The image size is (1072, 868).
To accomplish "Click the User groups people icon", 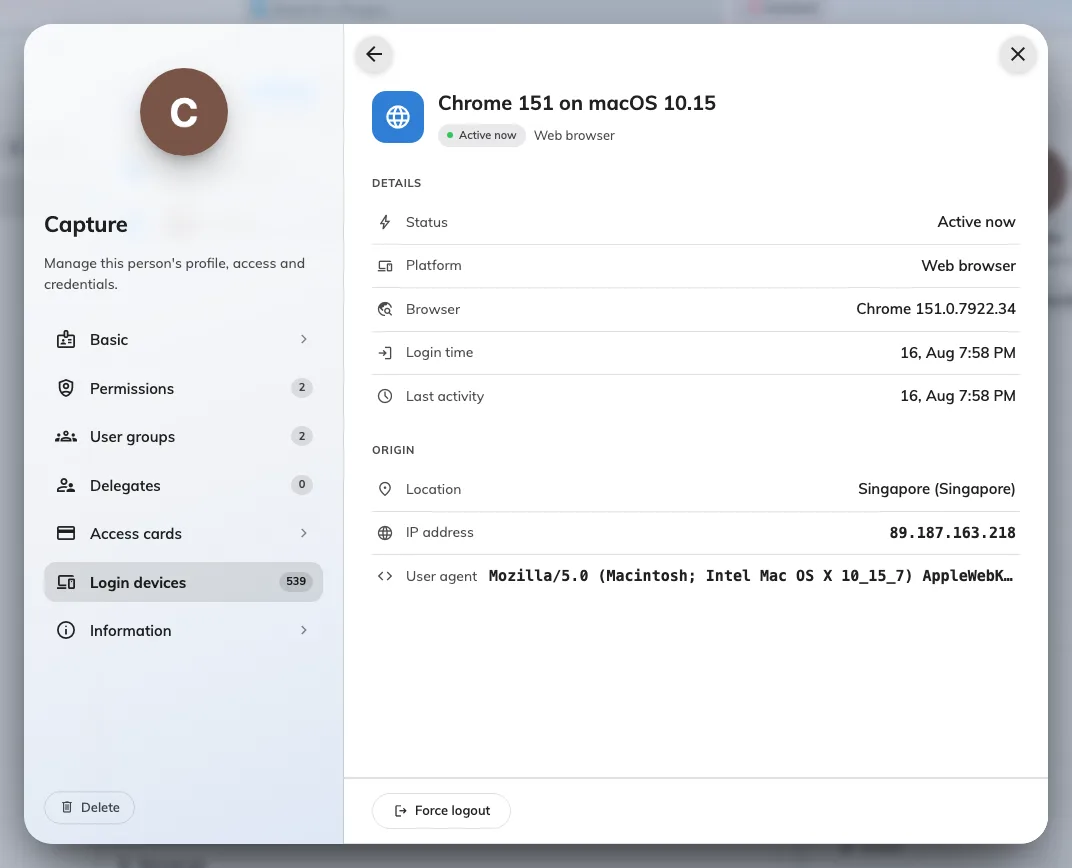I will [66, 437].
